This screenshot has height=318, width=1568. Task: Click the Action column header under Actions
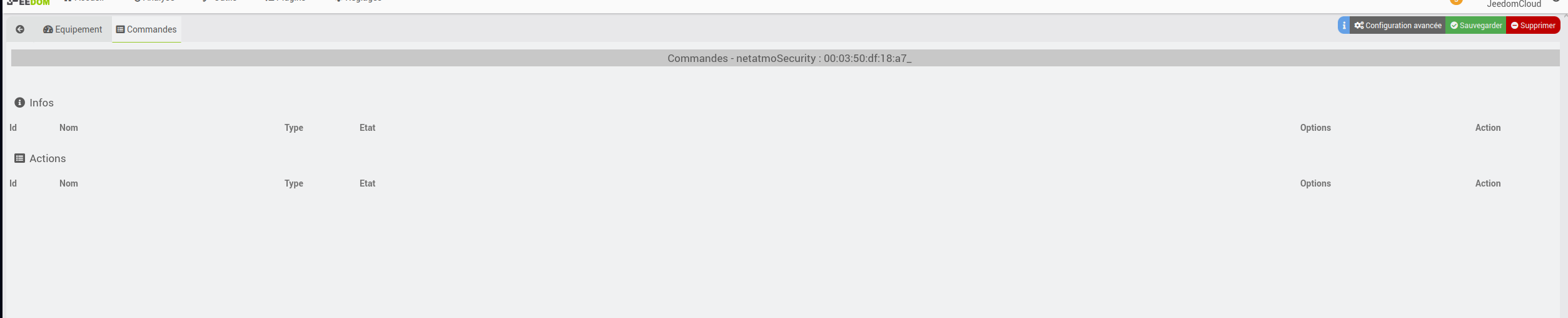click(1488, 183)
